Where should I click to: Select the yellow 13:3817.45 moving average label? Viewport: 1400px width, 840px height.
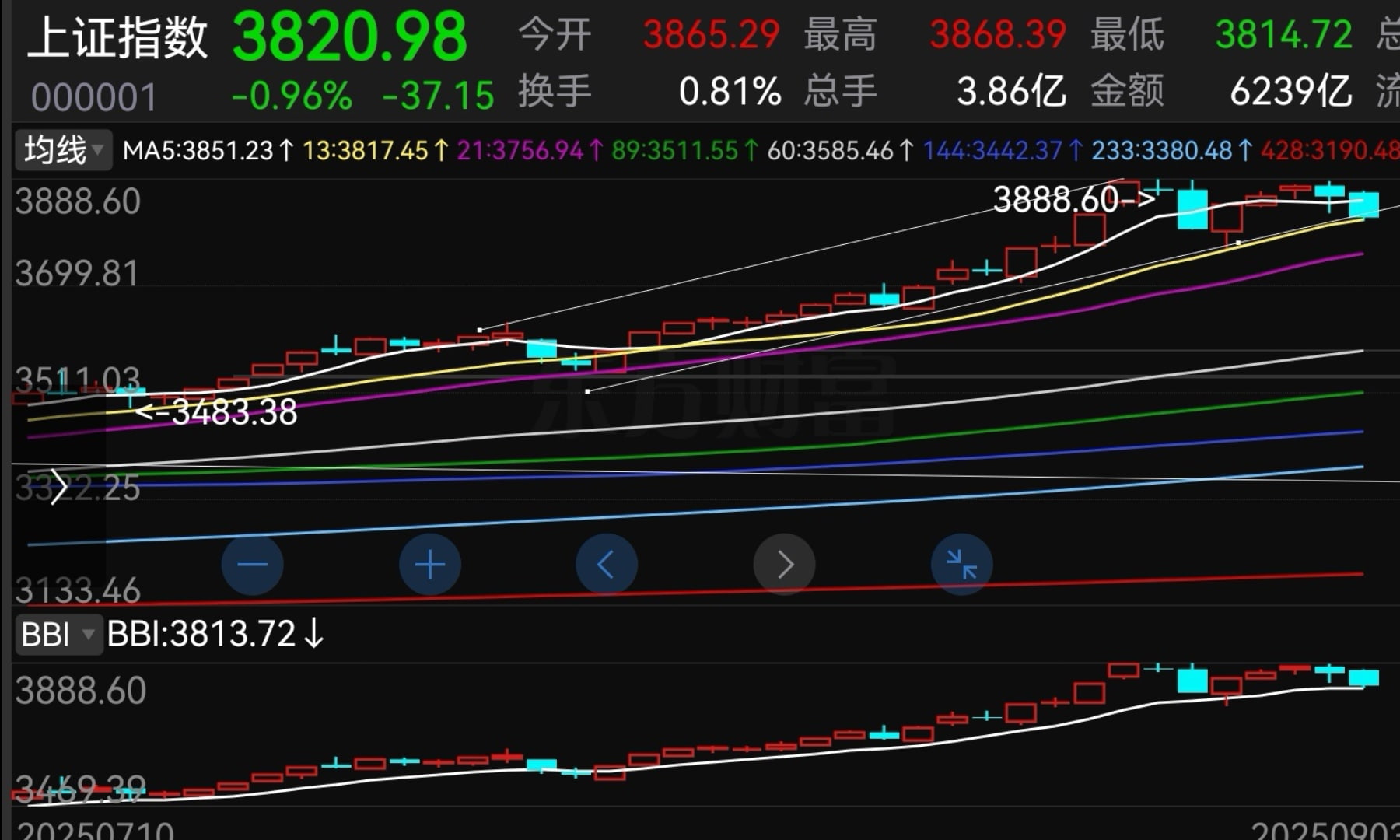click(x=374, y=150)
